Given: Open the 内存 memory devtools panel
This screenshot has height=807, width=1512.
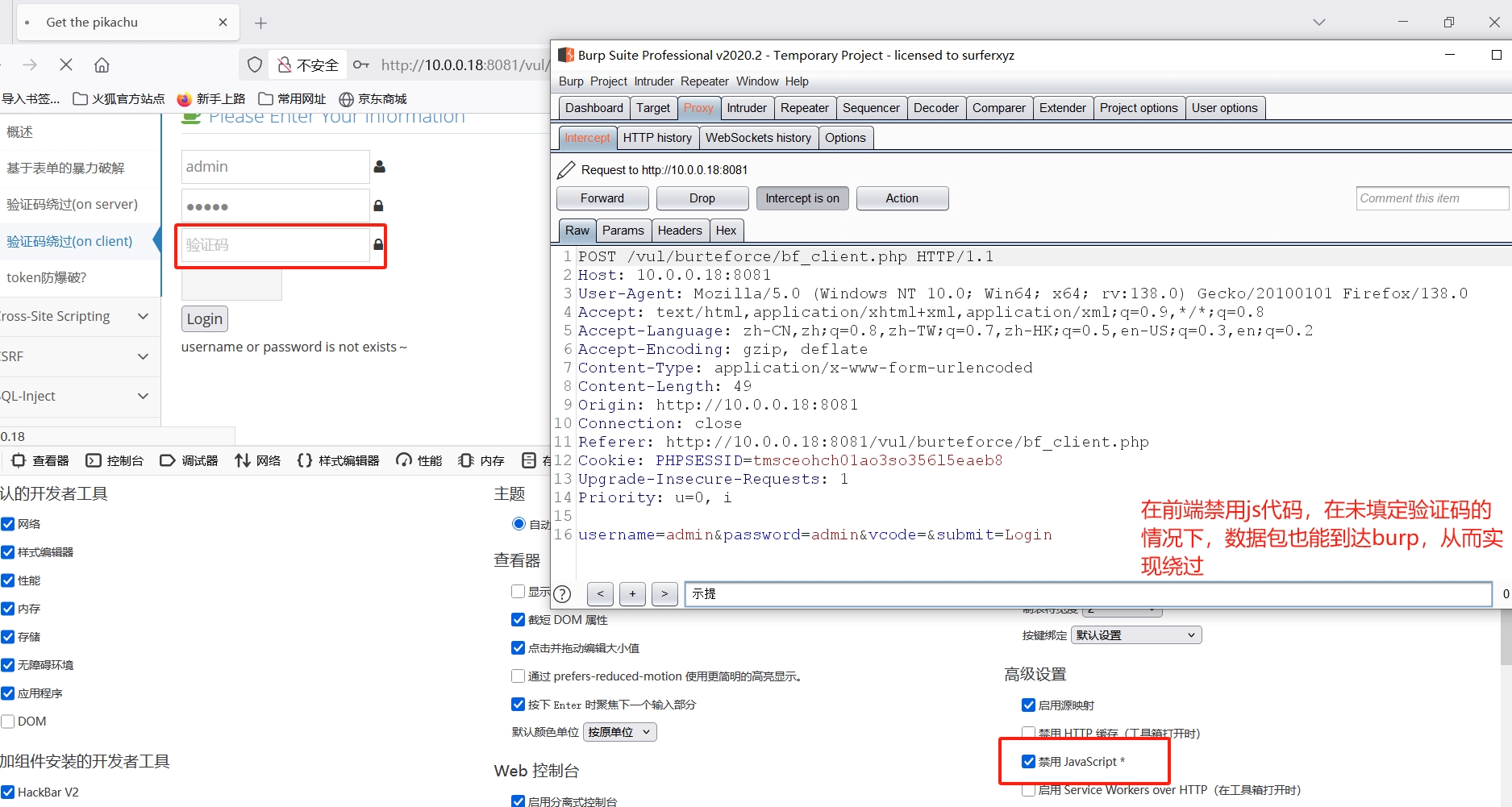Looking at the screenshot, I should coord(481,460).
